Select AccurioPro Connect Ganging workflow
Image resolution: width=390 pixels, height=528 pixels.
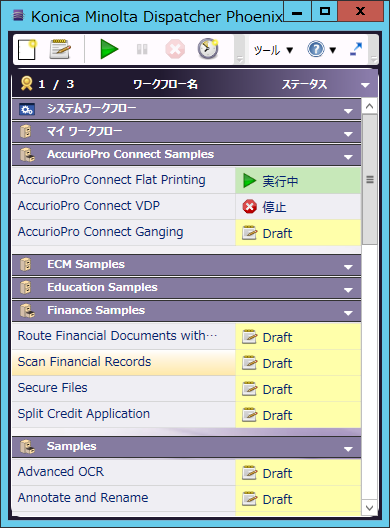[x=124, y=232]
